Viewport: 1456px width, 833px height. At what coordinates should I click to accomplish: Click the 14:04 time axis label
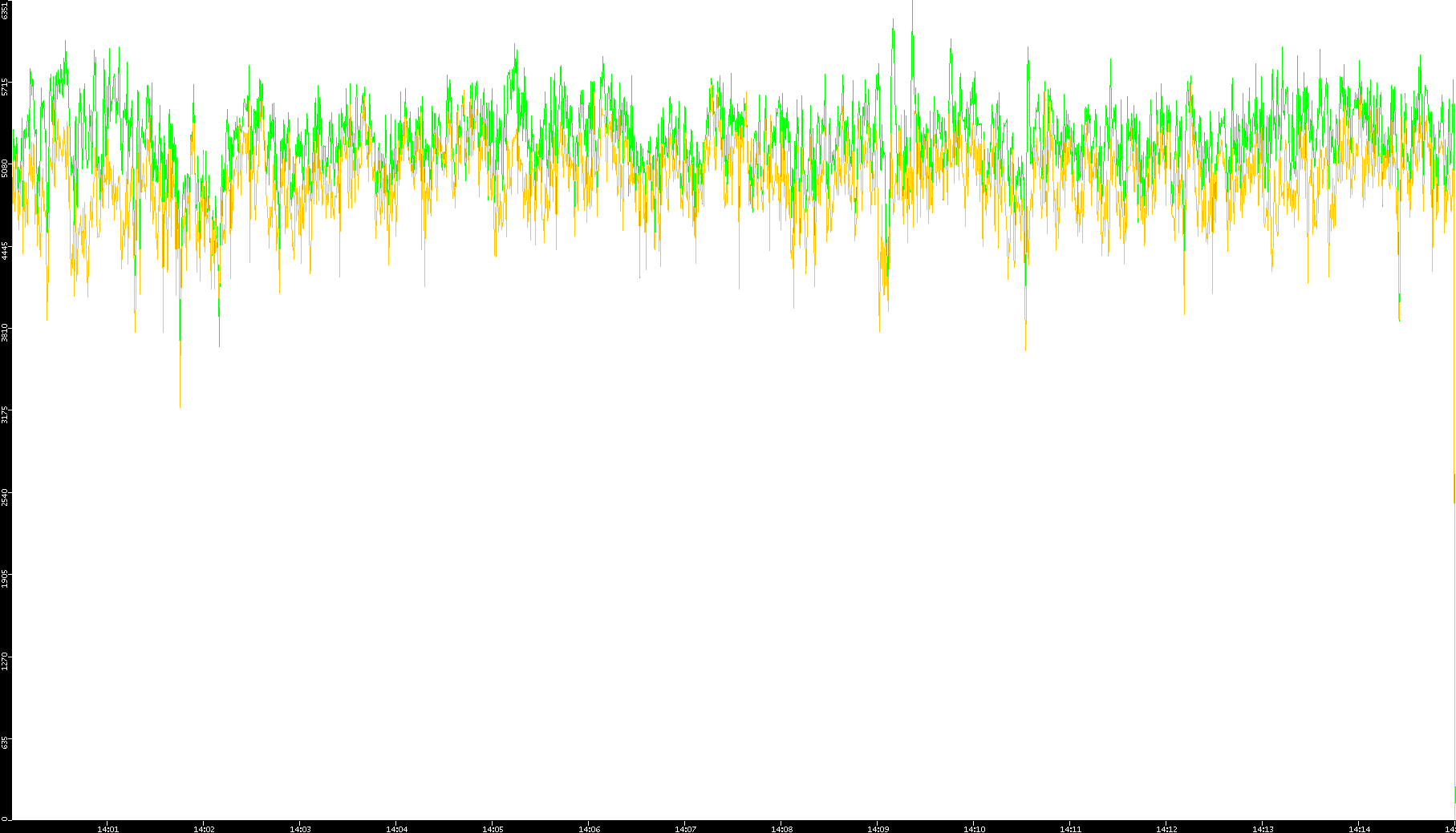click(396, 829)
